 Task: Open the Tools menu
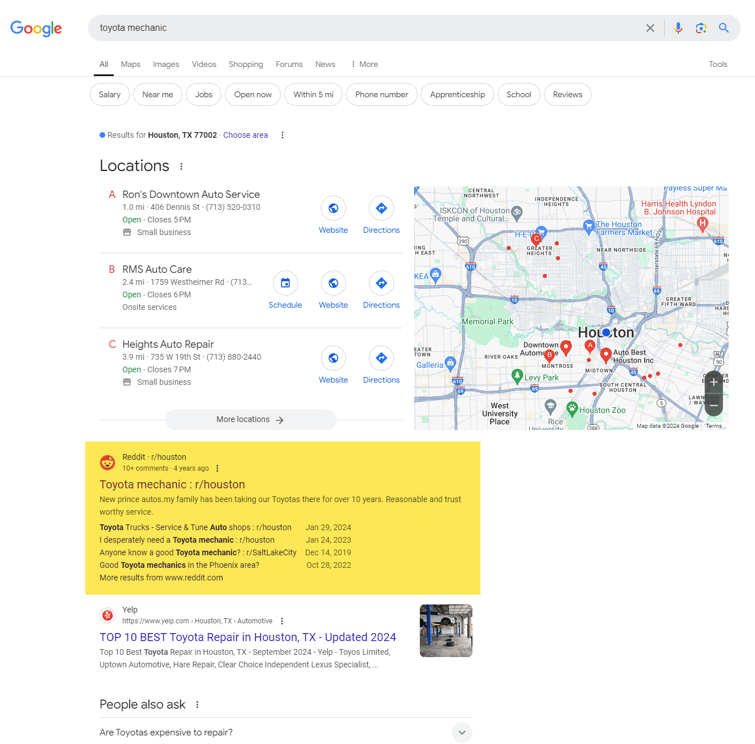[717, 64]
